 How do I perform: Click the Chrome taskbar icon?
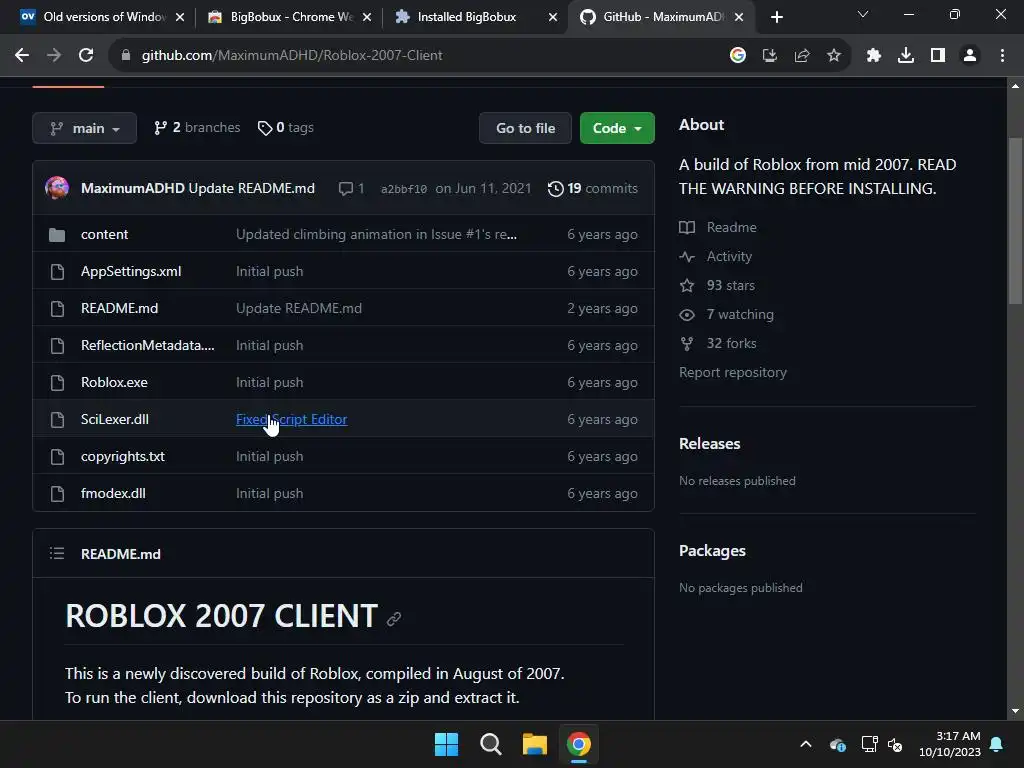[x=579, y=744]
